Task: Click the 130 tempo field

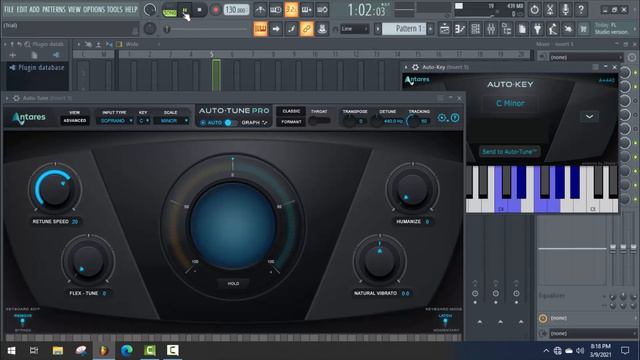Action: 236,10
